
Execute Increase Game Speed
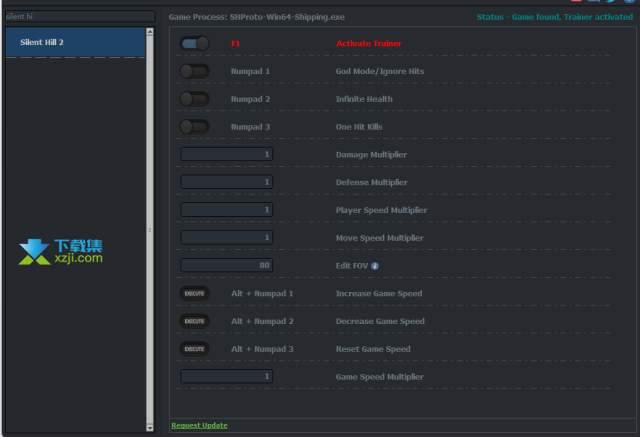tap(194, 293)
